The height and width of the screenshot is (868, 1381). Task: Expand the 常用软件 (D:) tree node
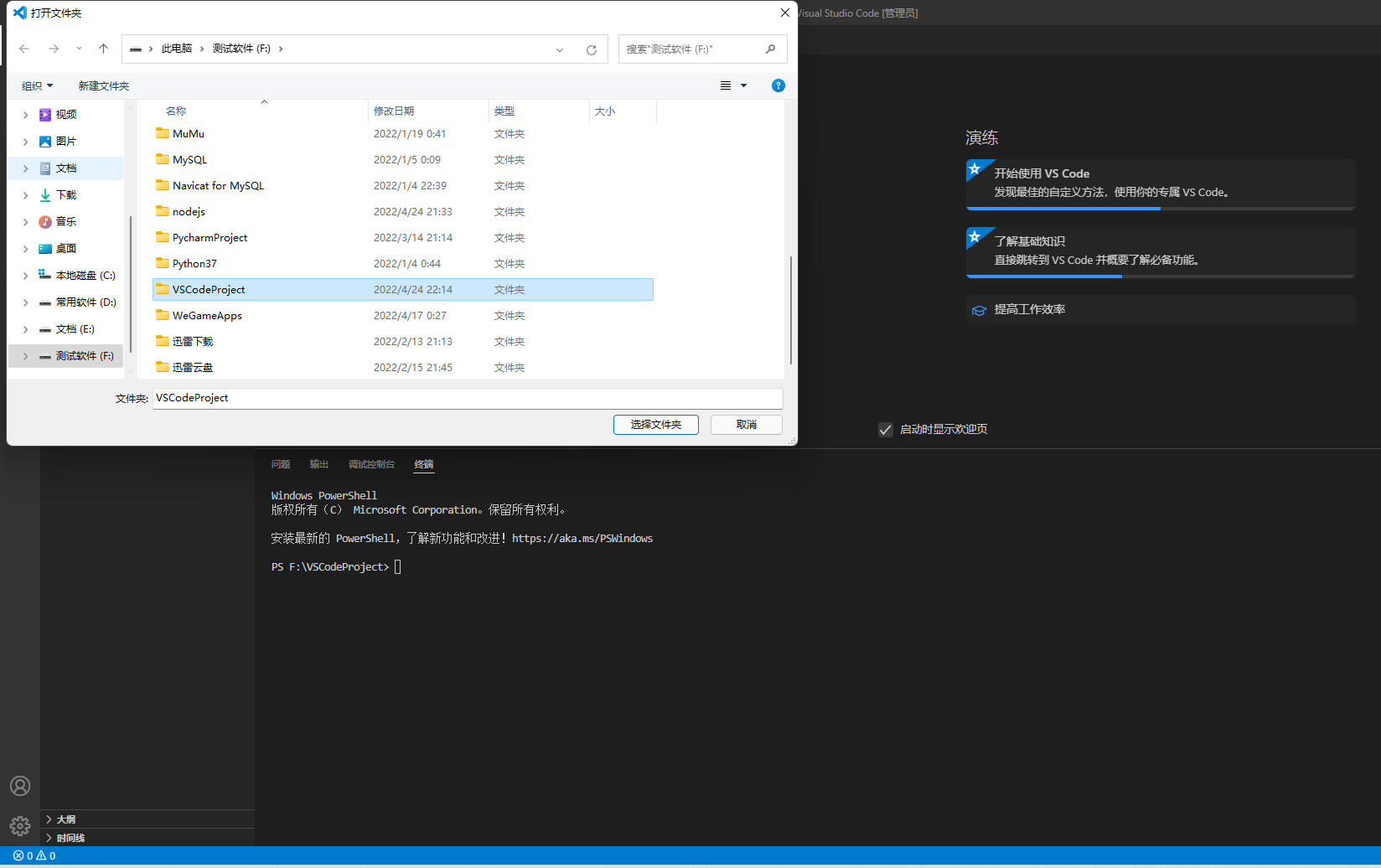[25, 302]
